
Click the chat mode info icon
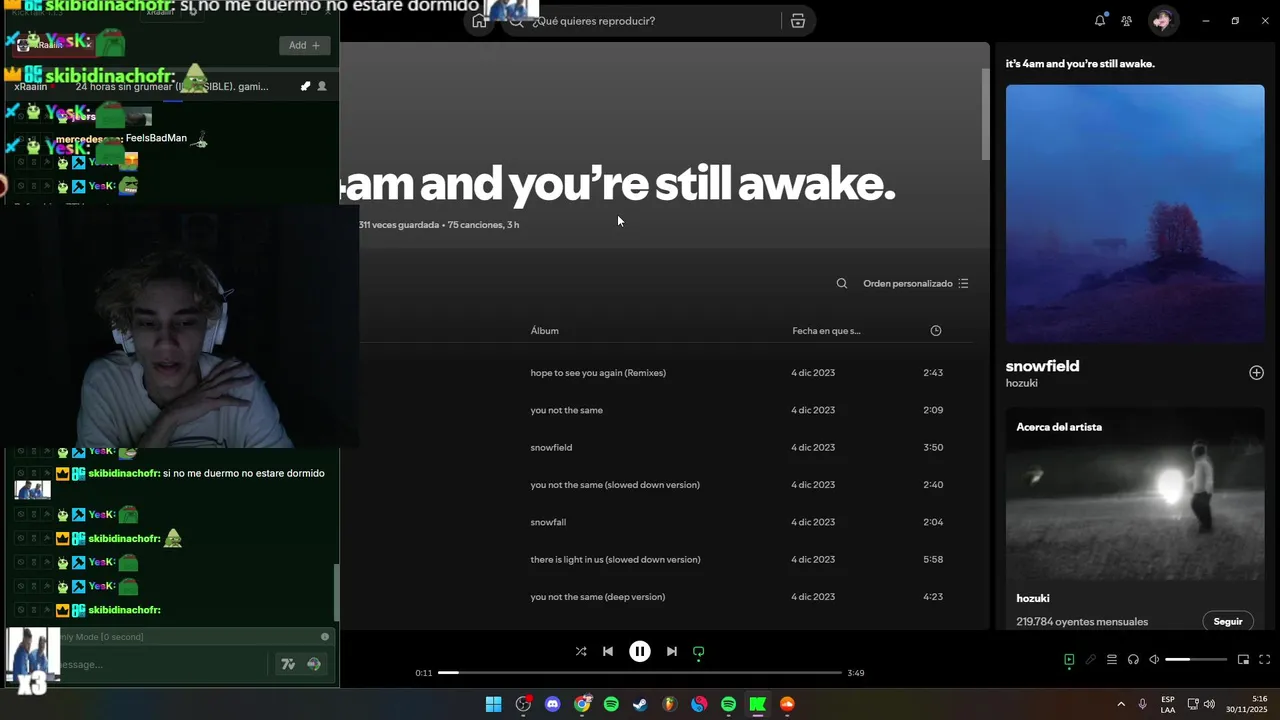[325, 637]
